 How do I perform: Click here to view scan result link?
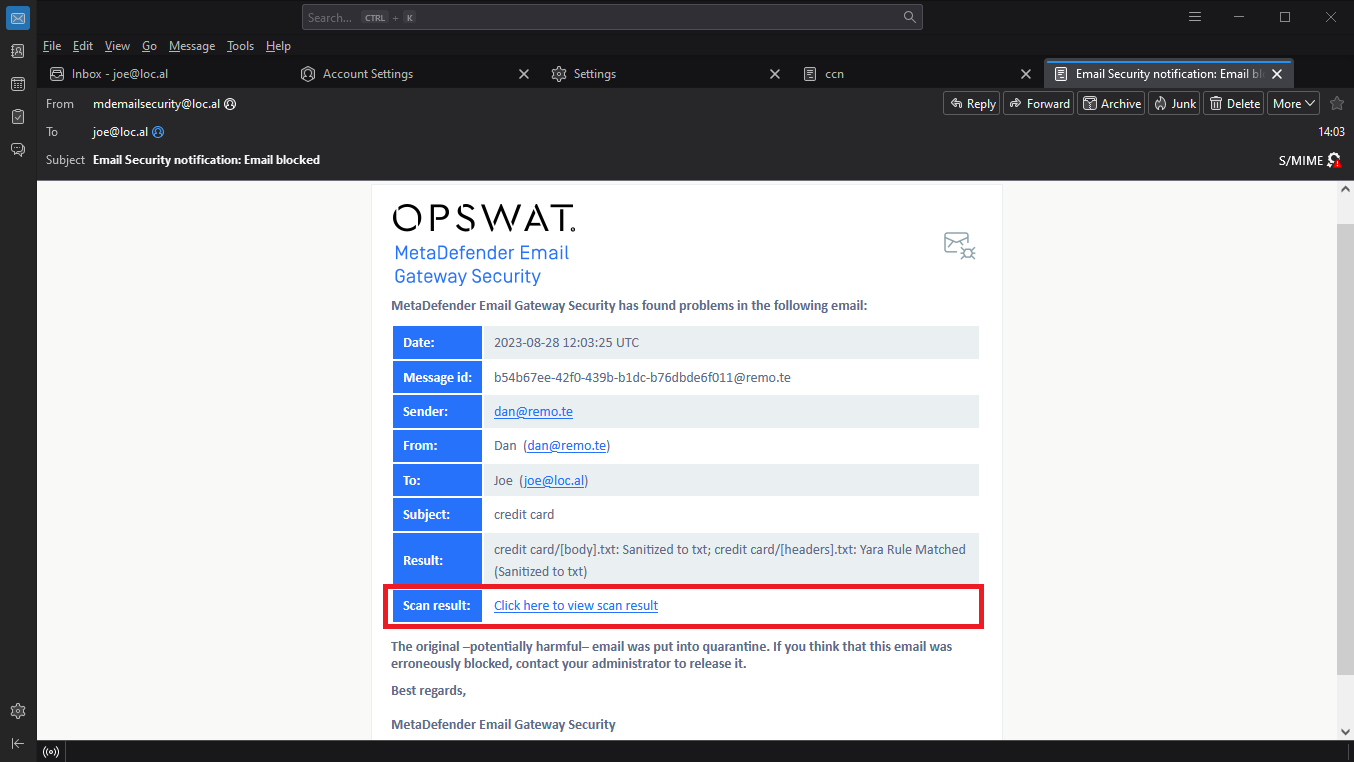tap(576, 605)
